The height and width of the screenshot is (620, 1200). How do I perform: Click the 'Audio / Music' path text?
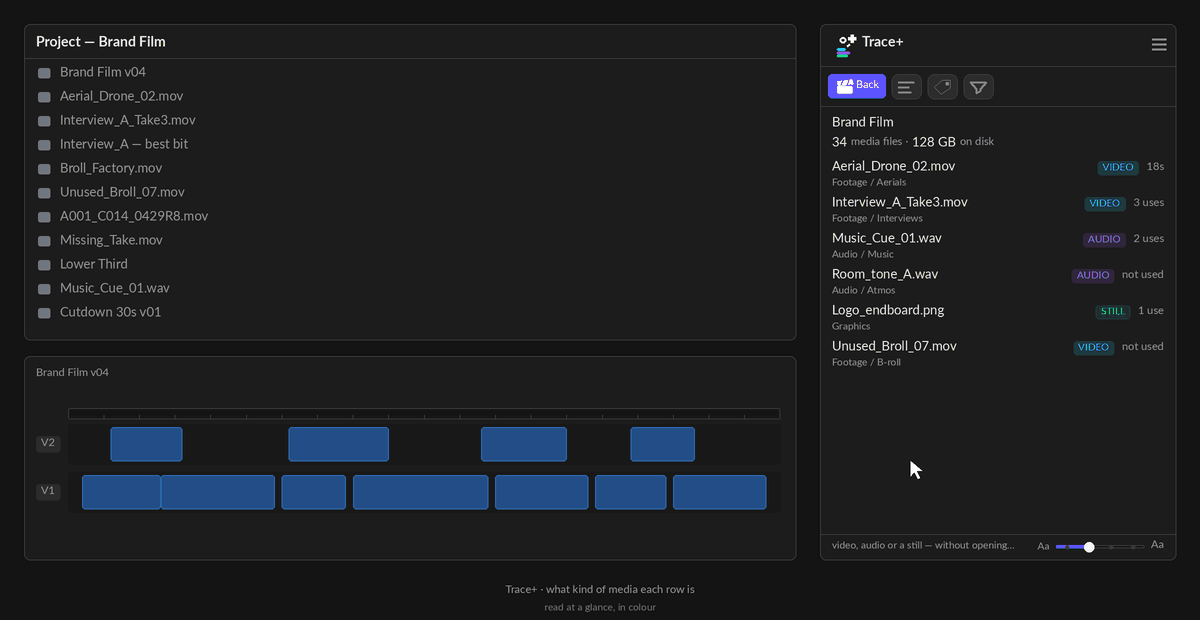[863, 255]
